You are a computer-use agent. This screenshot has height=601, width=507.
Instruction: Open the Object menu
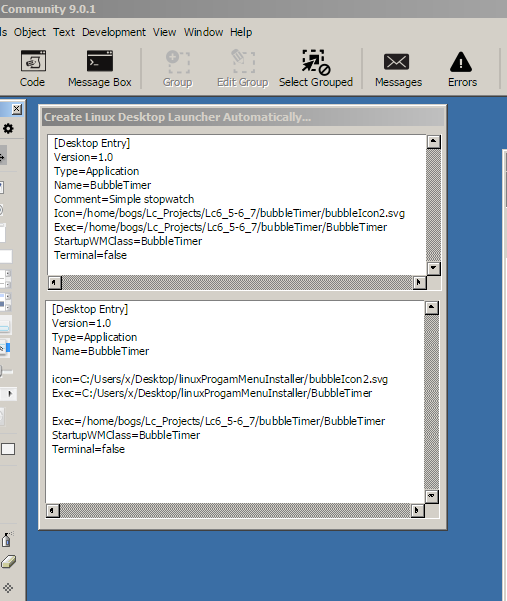click(30, 32)
